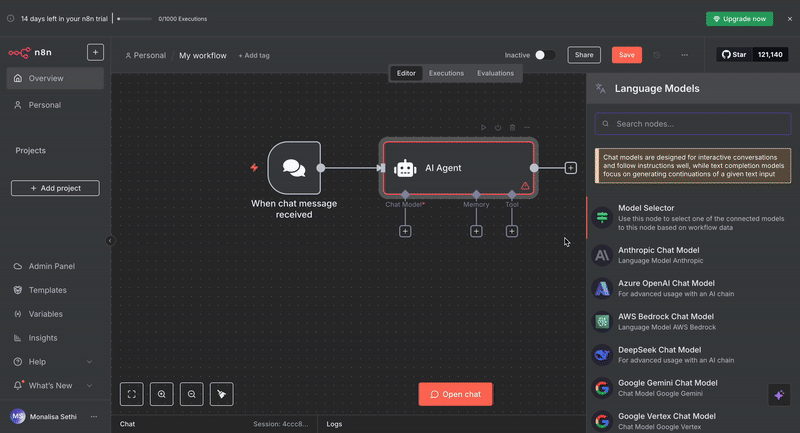Open the more options dots above AI Agent
The image size is (800, 433).
pyautogui.click(x=527, y=128)
